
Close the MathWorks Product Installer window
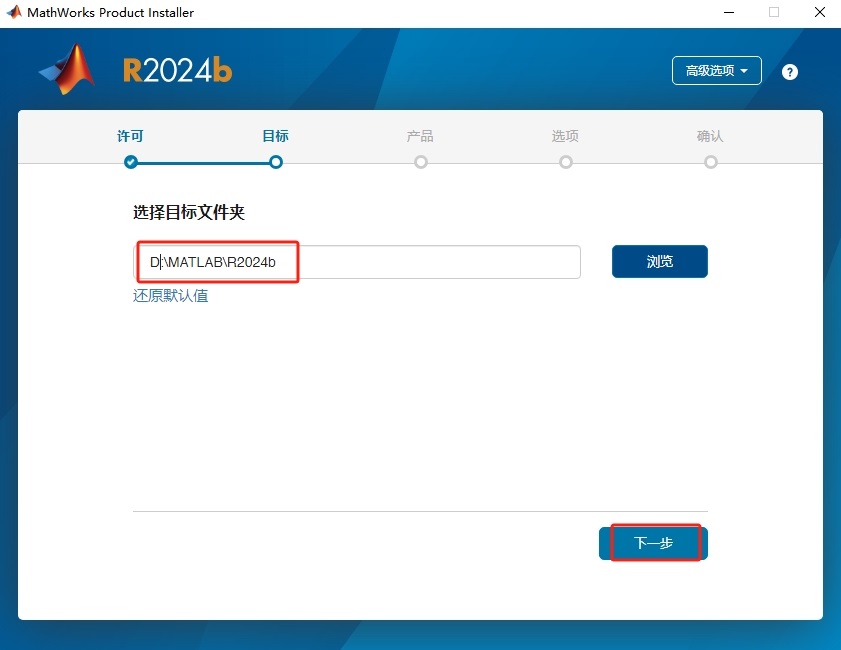coord(820,12)
